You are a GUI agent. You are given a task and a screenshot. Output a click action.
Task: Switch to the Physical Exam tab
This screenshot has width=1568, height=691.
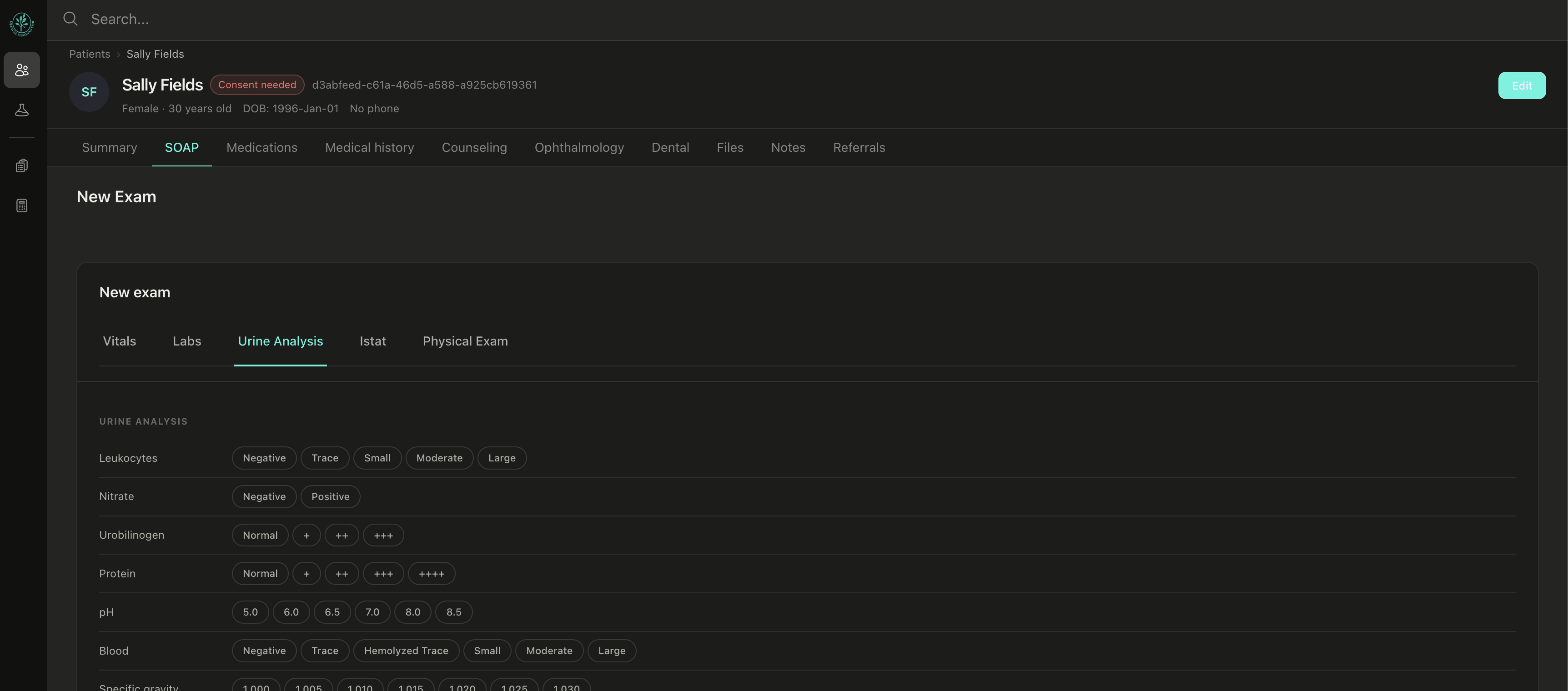(x=465, y=341)
